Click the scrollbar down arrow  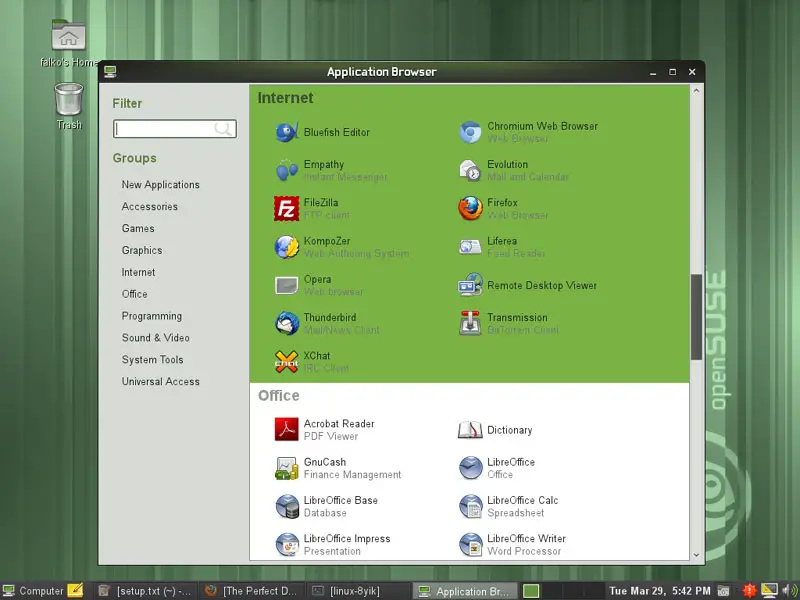click(696, 555)
